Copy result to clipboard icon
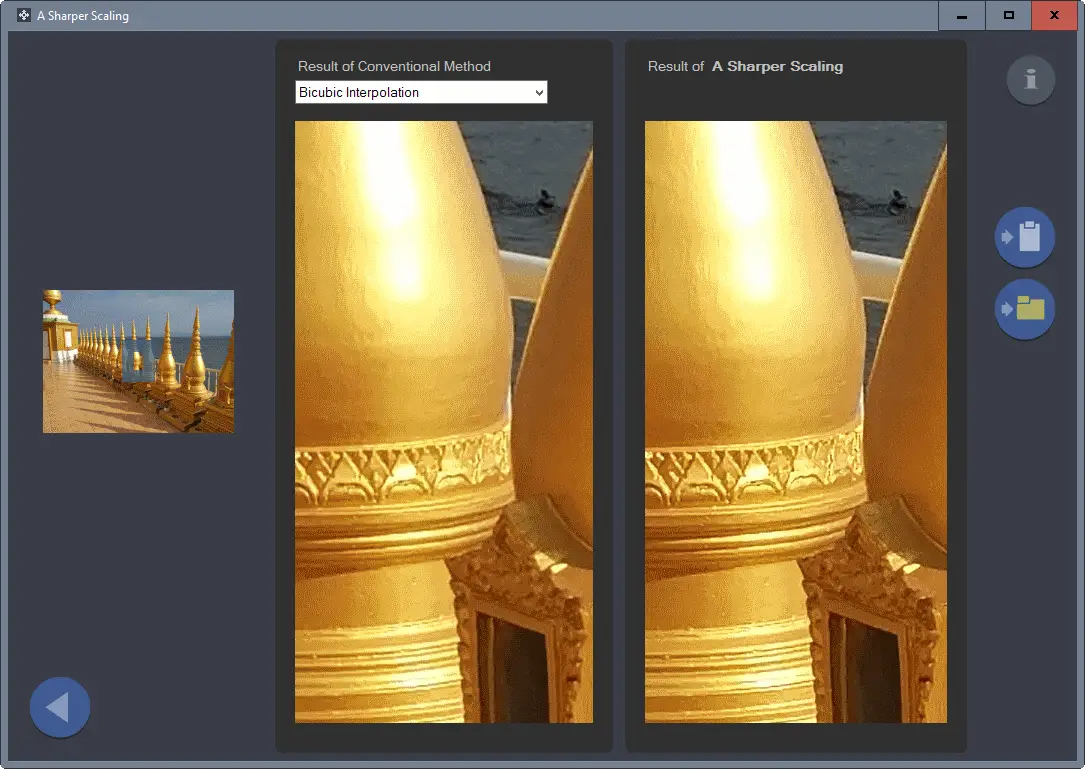 click(1025, 237)
